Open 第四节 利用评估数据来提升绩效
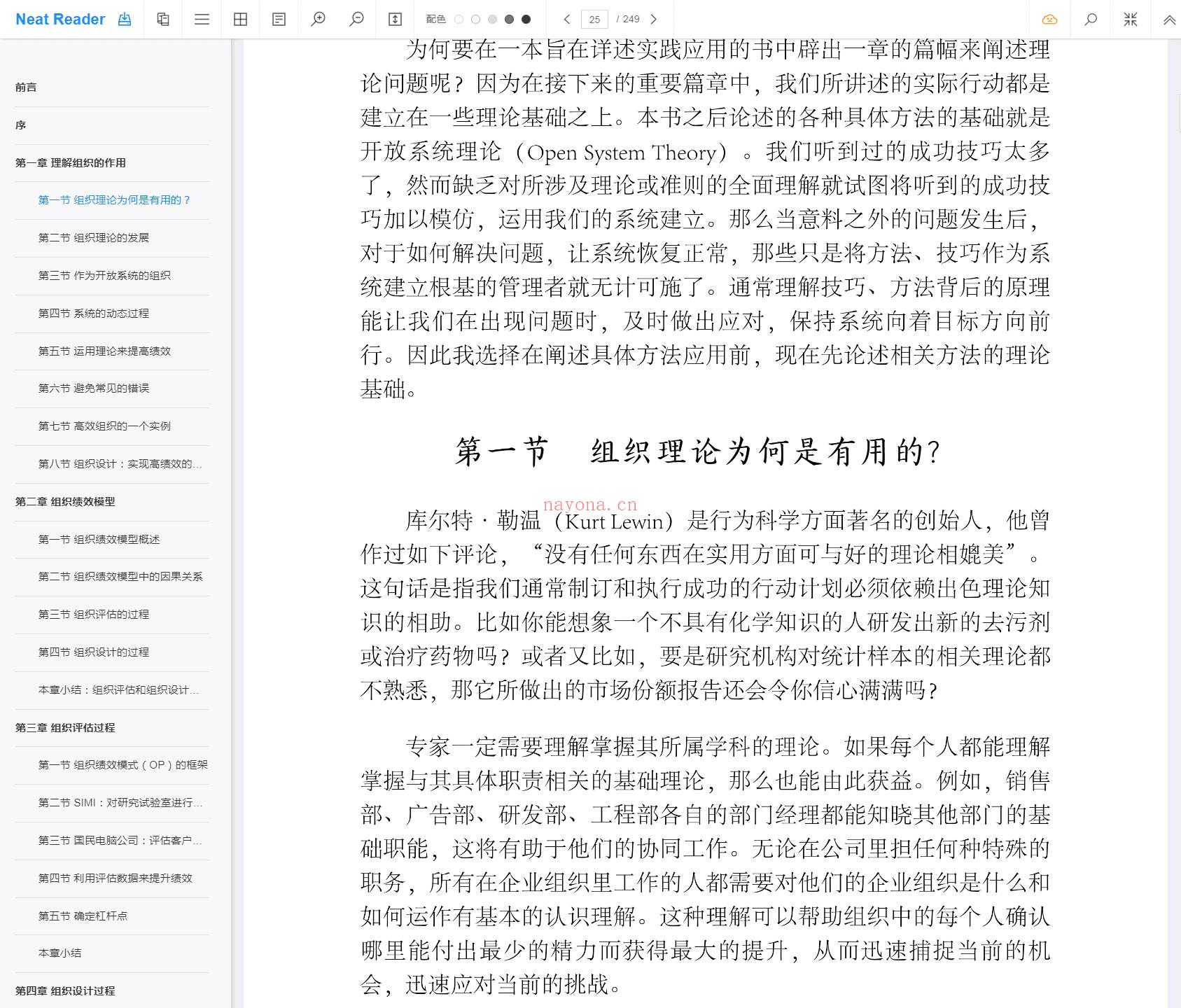Image resolution: width=1181 pixels, height=1008 pixels. (115, 878)
